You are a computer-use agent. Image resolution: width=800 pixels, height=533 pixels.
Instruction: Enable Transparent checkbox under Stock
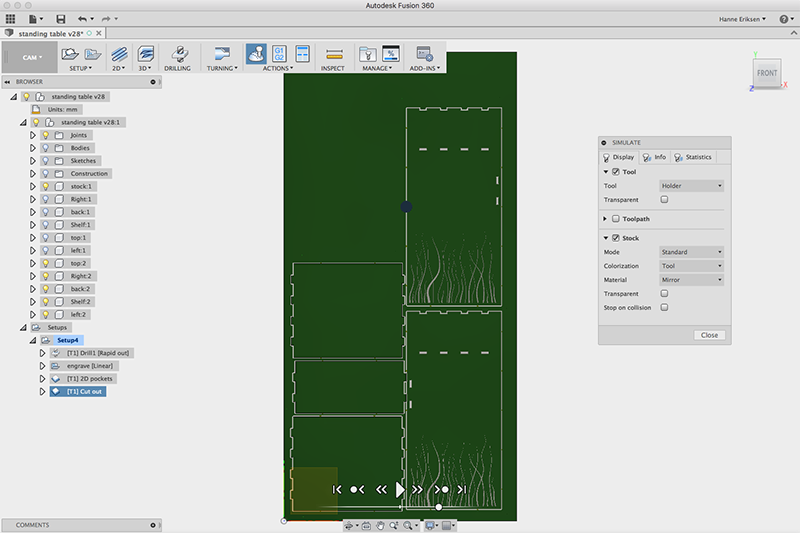click(664, 294)
